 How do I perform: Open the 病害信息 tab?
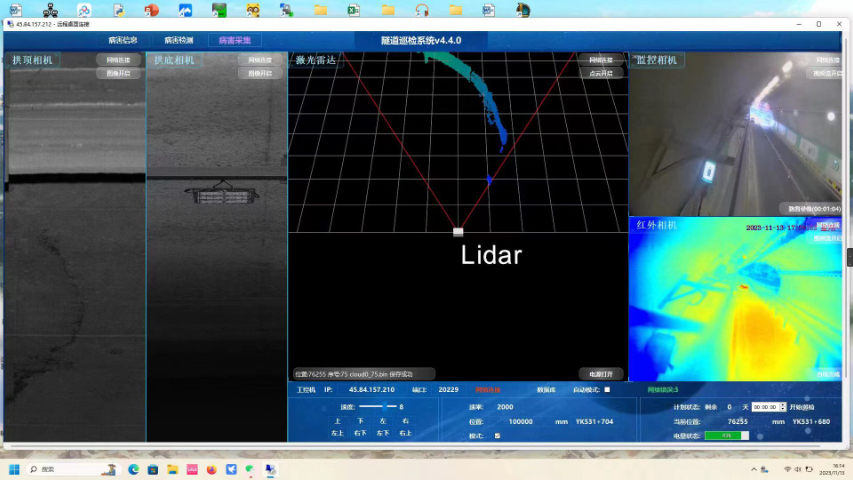pyautogui.click(x=123, y=41)
